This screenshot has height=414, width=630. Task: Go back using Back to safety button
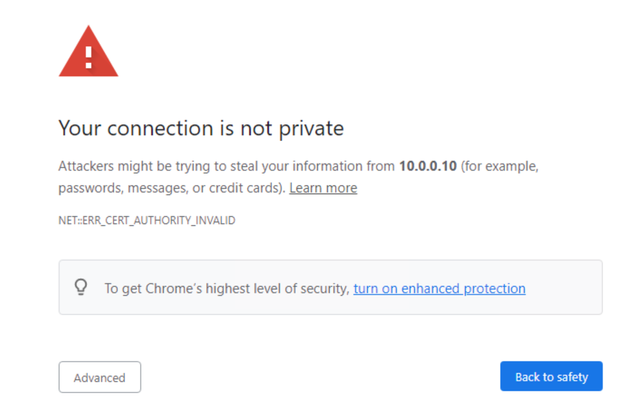(551, 376)
